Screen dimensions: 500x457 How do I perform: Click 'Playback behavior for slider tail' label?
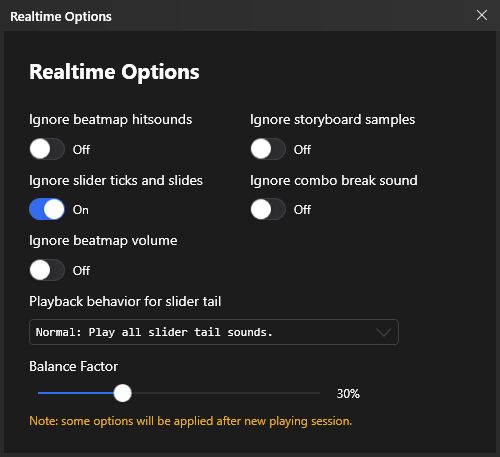click(125, 302)
